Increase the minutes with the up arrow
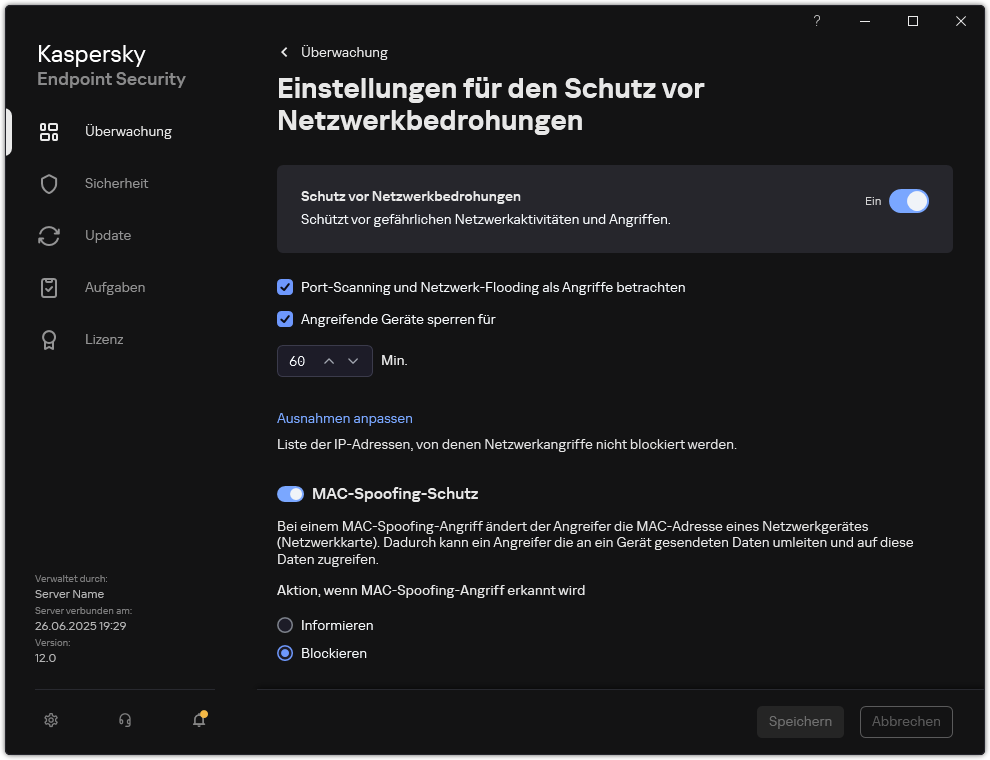The image size is (990, 760). point(330,360)
